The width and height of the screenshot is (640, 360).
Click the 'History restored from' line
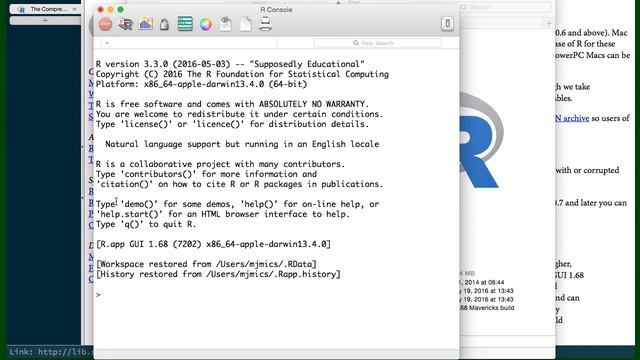tap(218, 274)
